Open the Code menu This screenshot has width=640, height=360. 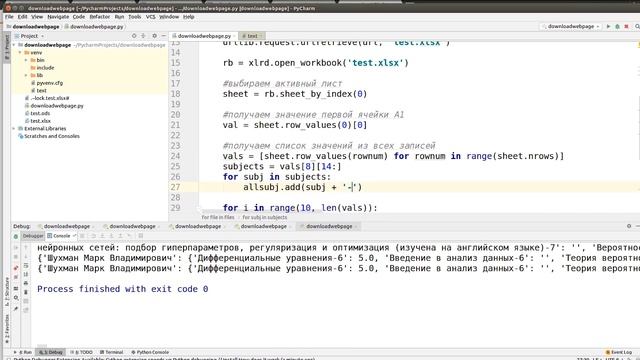(x=79, y=17)
